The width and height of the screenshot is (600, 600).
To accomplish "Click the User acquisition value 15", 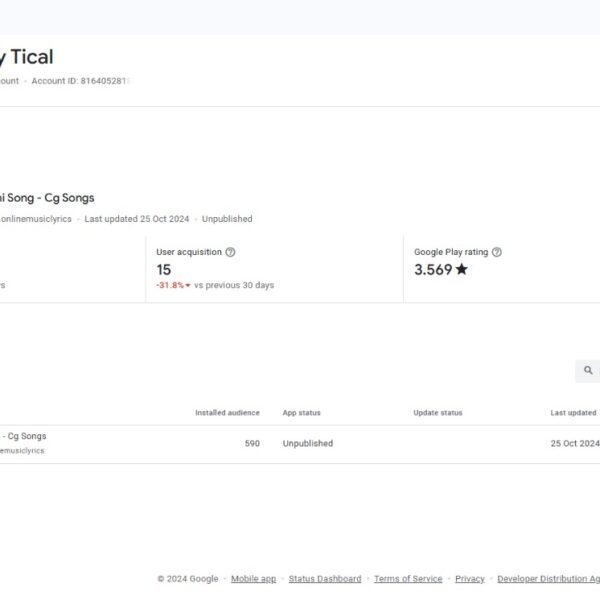I will [x=163, y=270].
